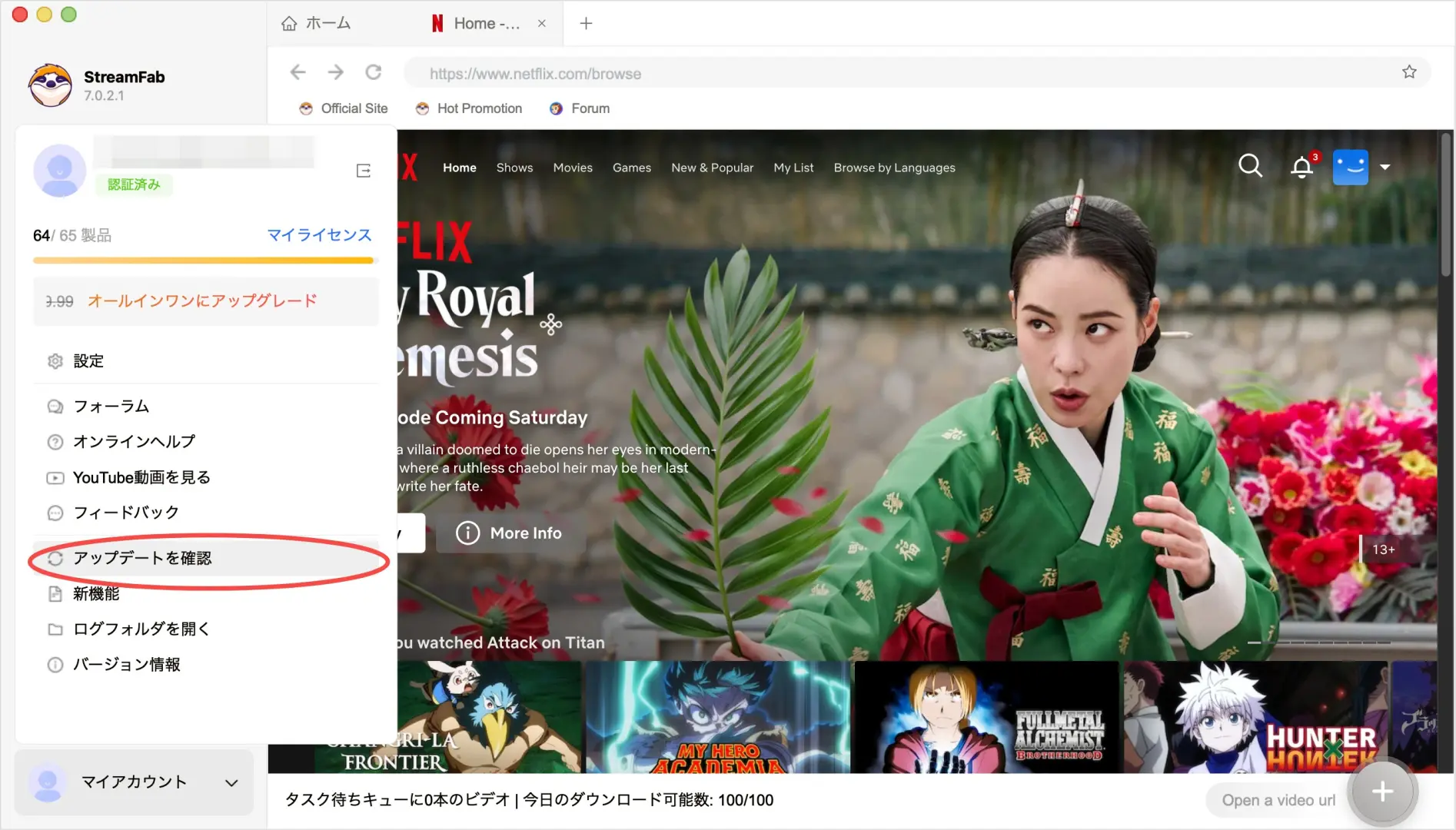Select YouTube動画を見る menu item
This screenshot has height=830, width=1456.
click(x=206, y=478)
